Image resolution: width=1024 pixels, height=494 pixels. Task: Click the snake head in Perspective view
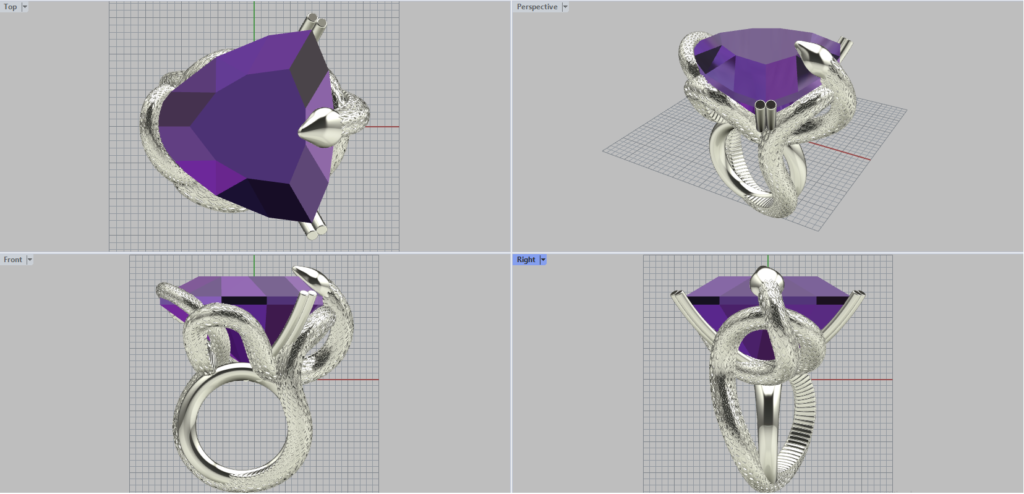coord(820,62)
